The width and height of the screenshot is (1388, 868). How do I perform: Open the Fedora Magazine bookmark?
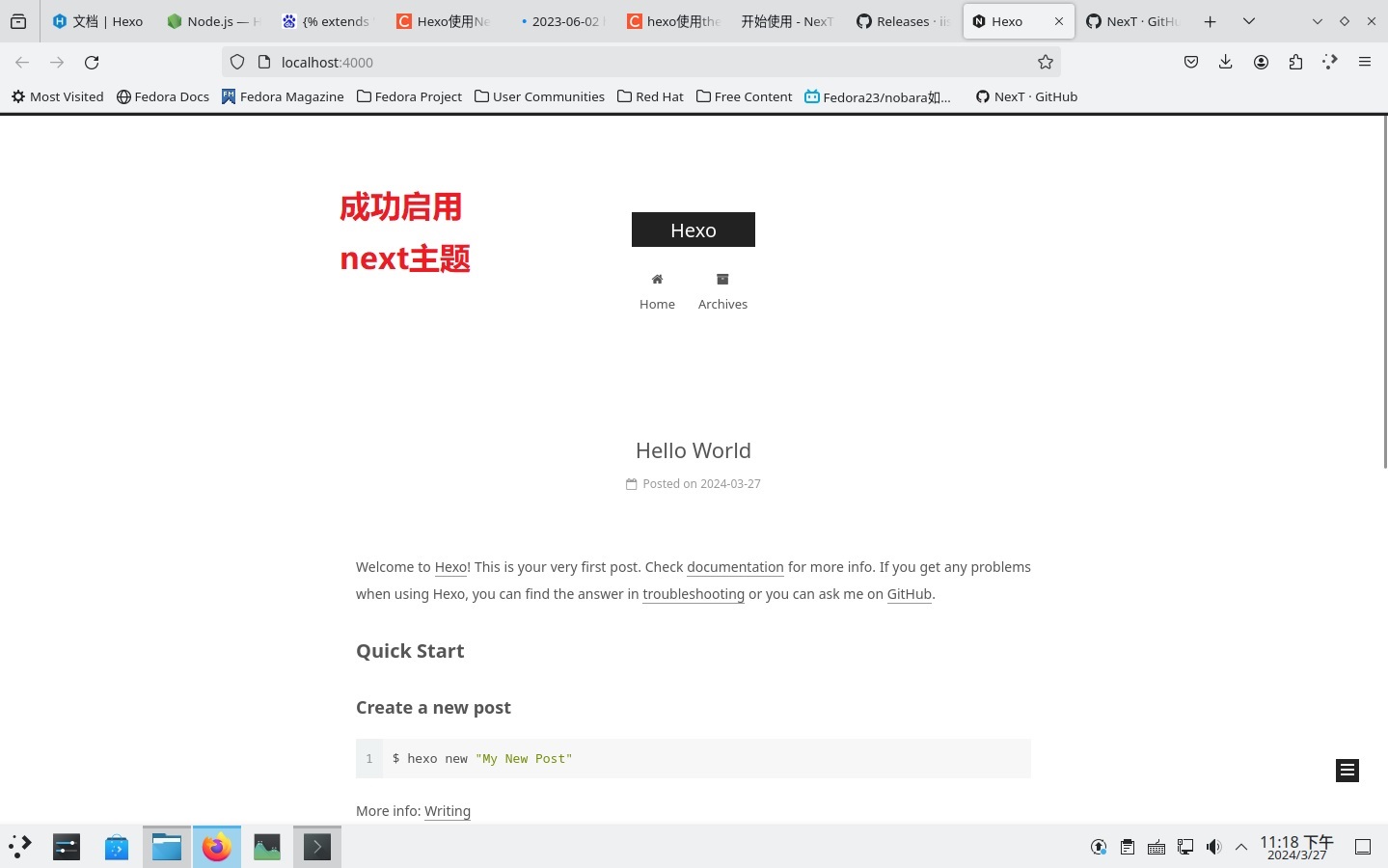tap(283, 96)
